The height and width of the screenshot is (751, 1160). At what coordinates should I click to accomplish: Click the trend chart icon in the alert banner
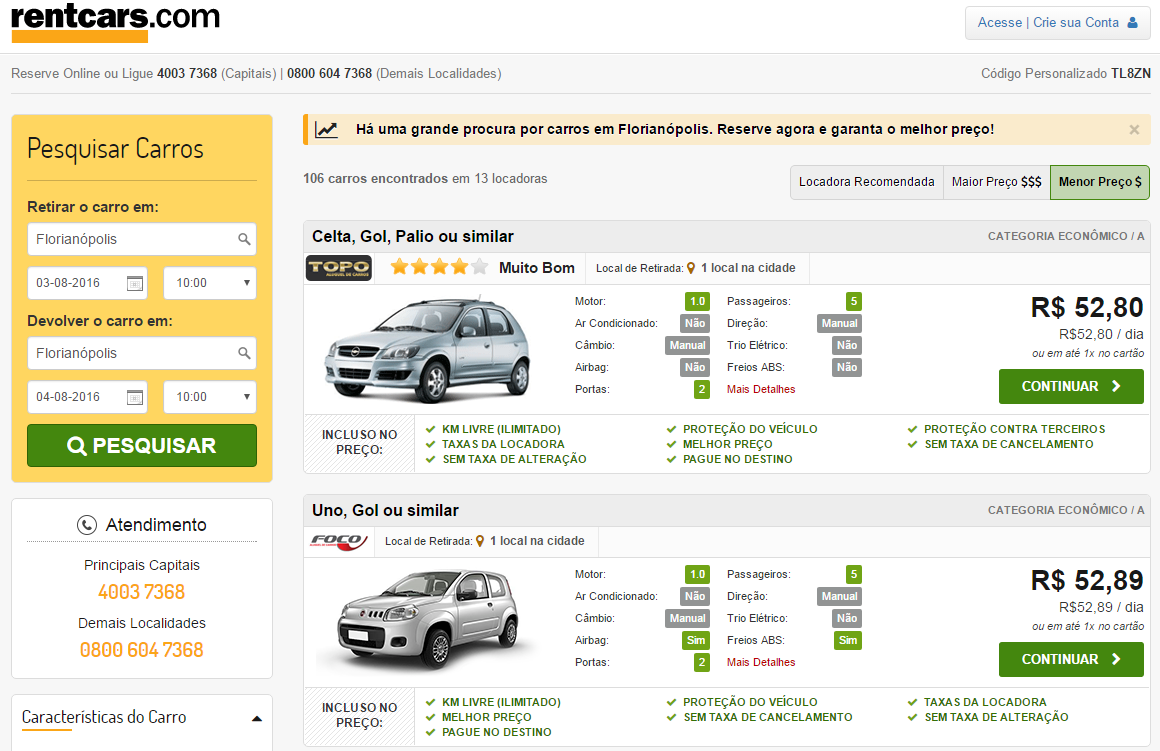(326, 129)
